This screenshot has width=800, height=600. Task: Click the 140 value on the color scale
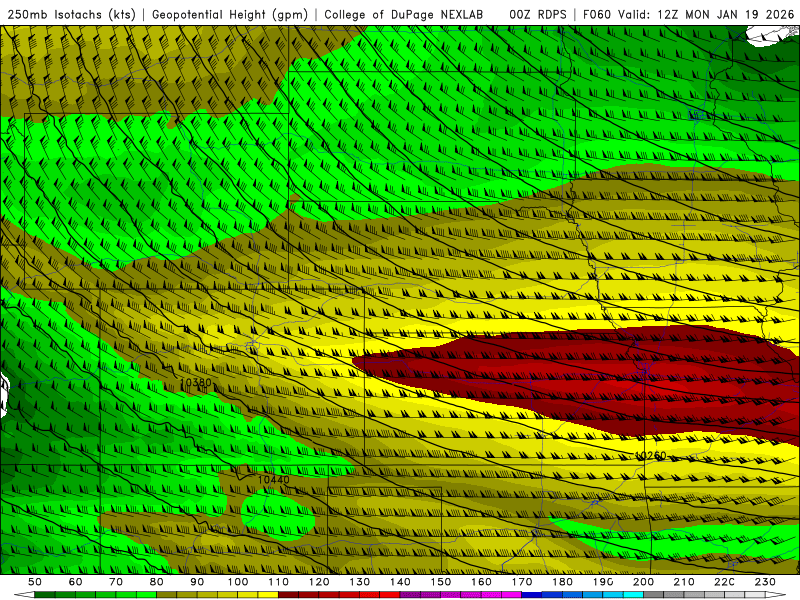[400, 582]
